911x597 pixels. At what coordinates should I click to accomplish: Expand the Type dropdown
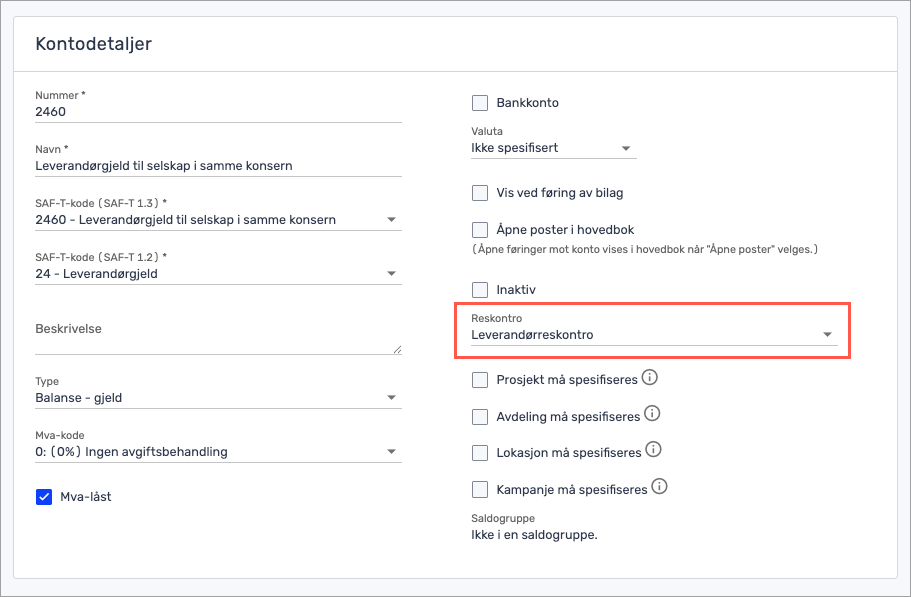(218, 398)
